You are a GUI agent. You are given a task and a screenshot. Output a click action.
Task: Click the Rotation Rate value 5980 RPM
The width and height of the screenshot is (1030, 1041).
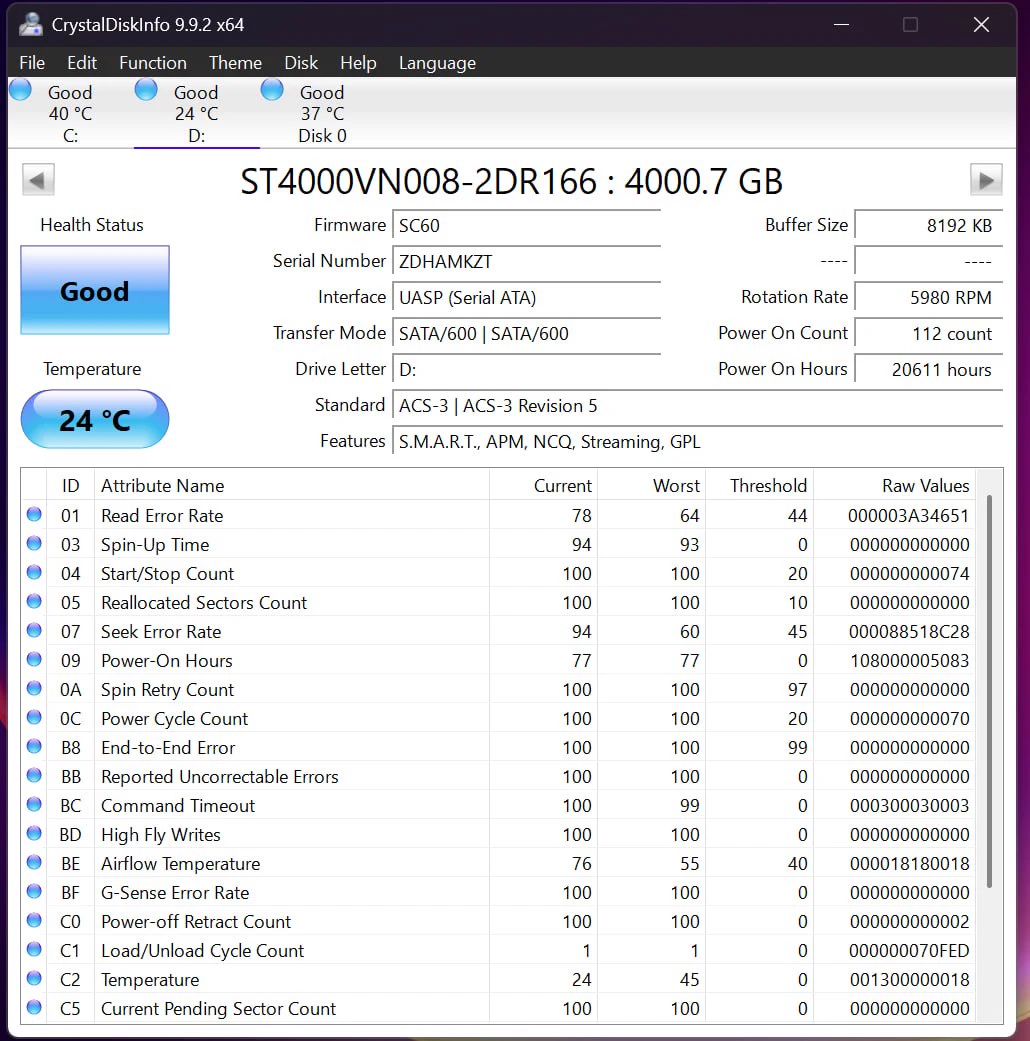click(x=928, y=297)
